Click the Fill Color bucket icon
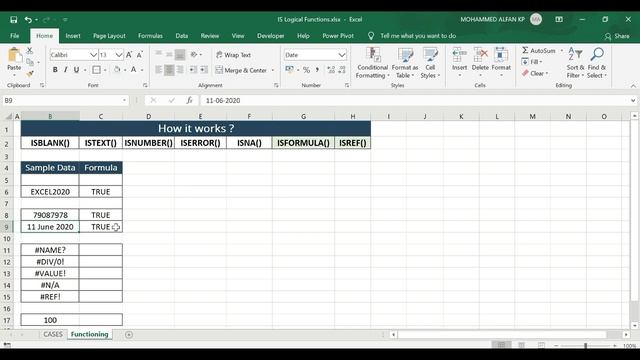Image resolution: width=640 pixels, height=360 pixels. (x=117, y=70)
